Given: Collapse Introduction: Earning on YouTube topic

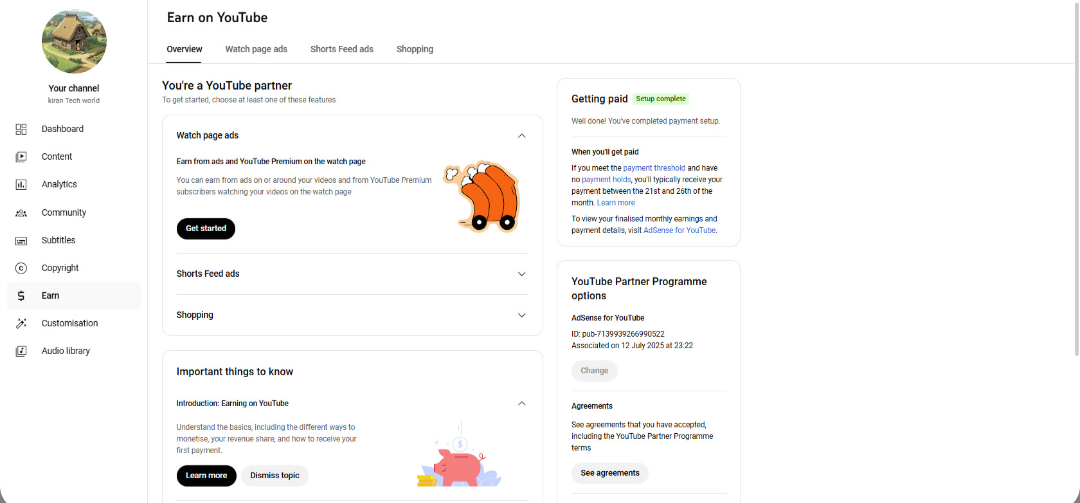Looking at the screenshot, I should 521,403.
